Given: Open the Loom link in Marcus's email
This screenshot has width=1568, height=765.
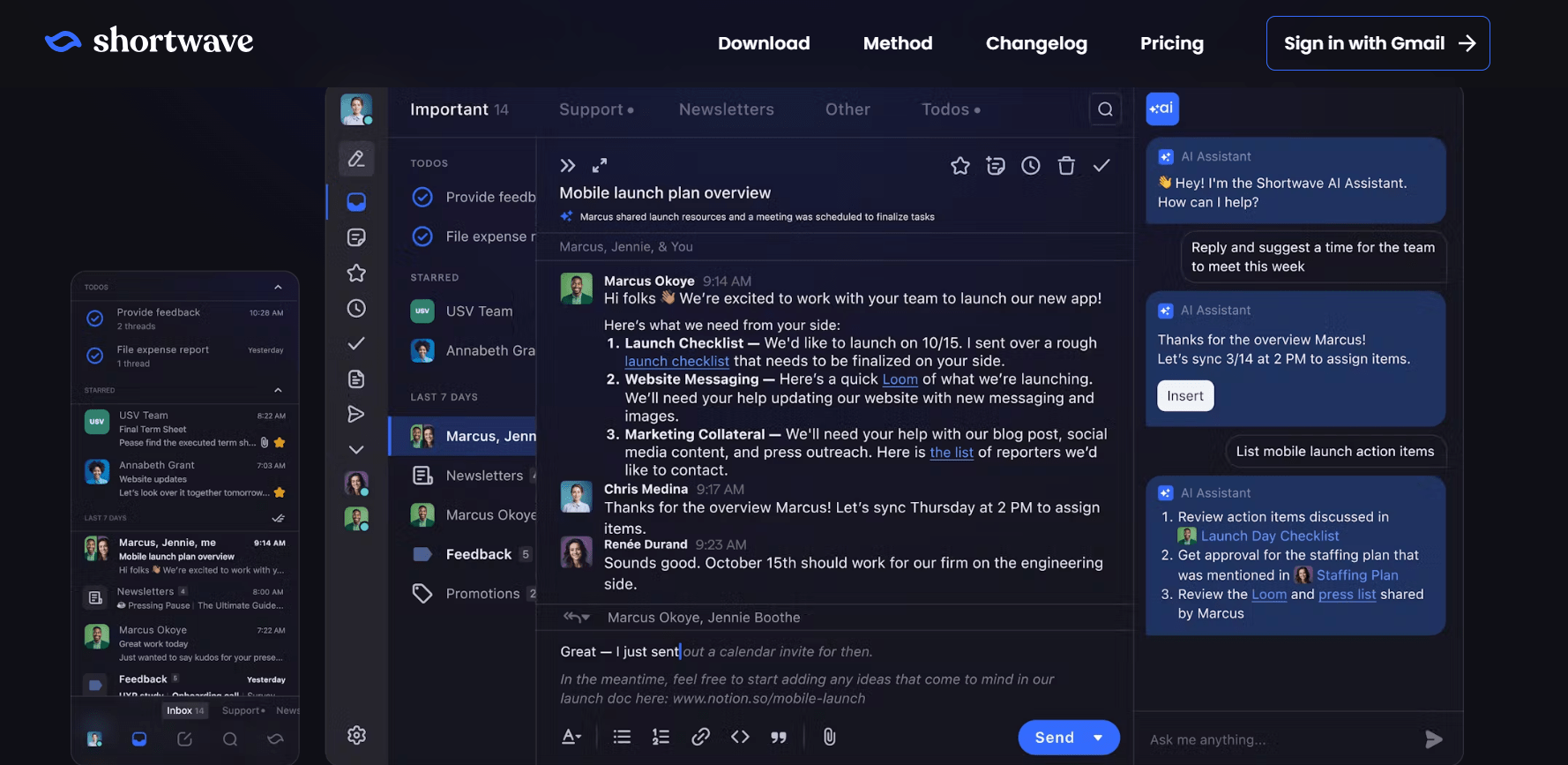Looking at the screenshot, I should pyautogui.click(x=900, y=379).
